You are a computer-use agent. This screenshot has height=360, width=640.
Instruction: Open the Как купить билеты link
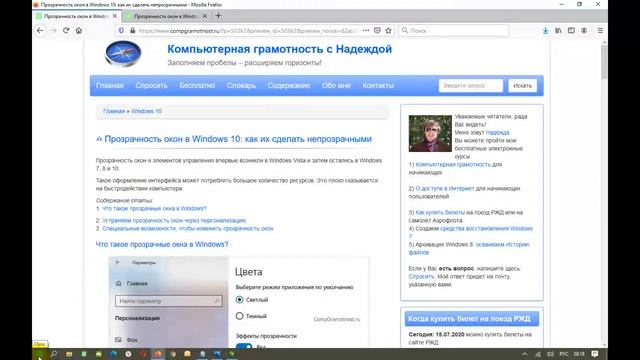point(440,213)
